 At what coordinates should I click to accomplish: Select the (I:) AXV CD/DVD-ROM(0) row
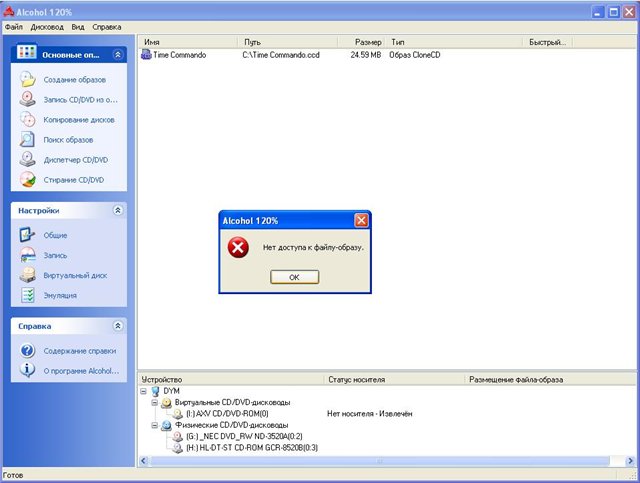pos(227,414)
